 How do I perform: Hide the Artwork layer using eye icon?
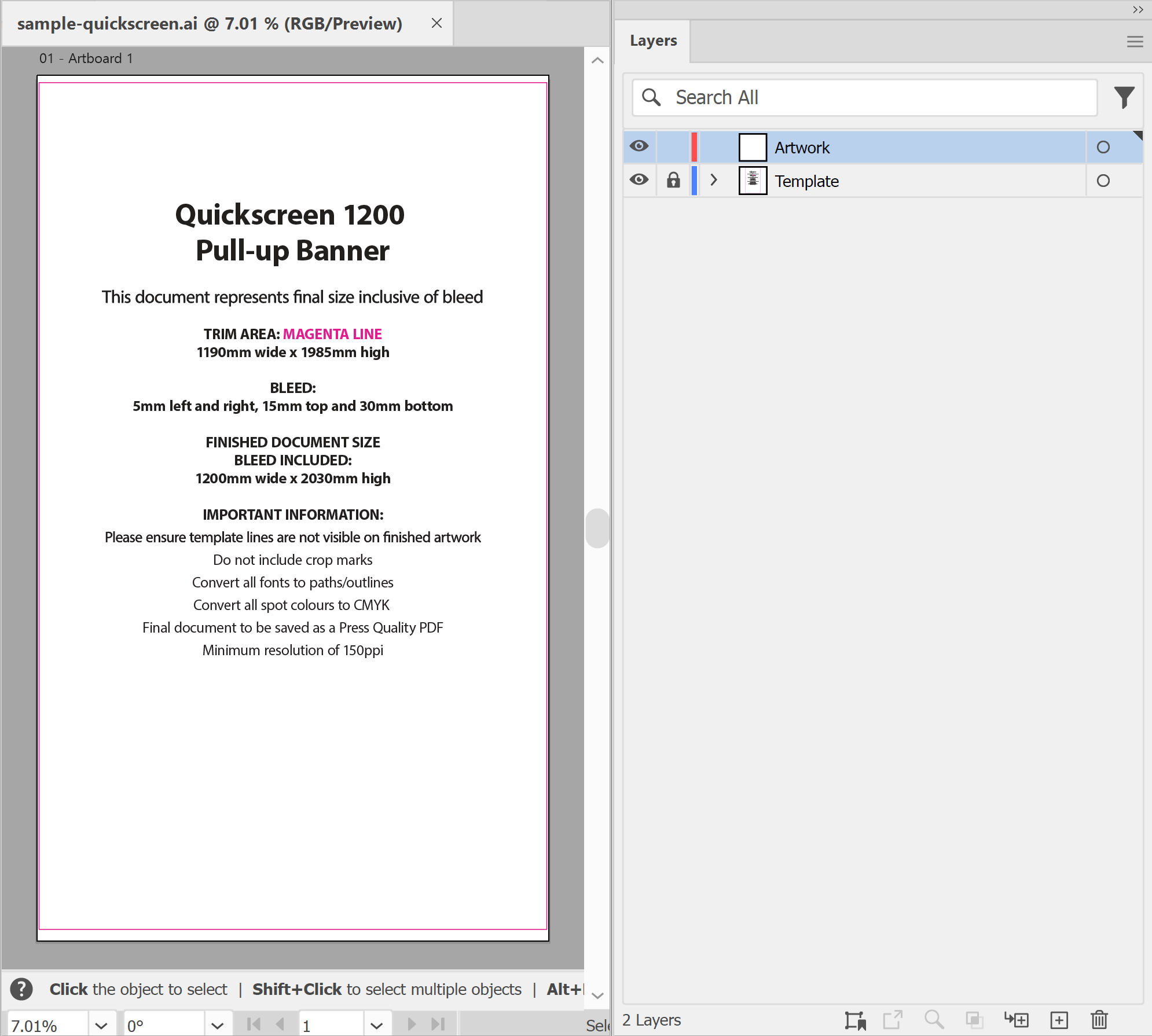639,146
